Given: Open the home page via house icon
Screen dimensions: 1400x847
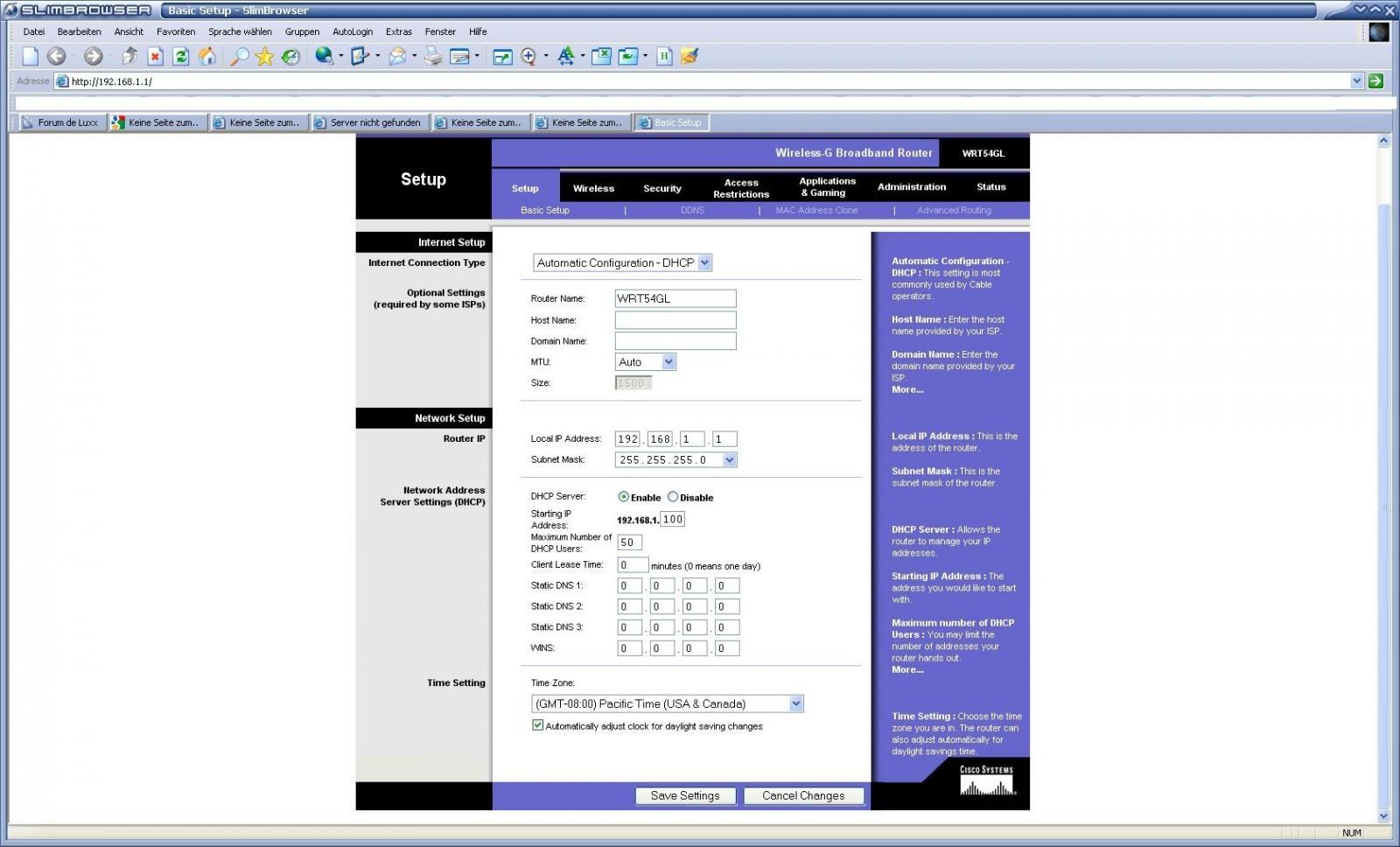Looking at the screenshot, I should (x=207, y=56).
